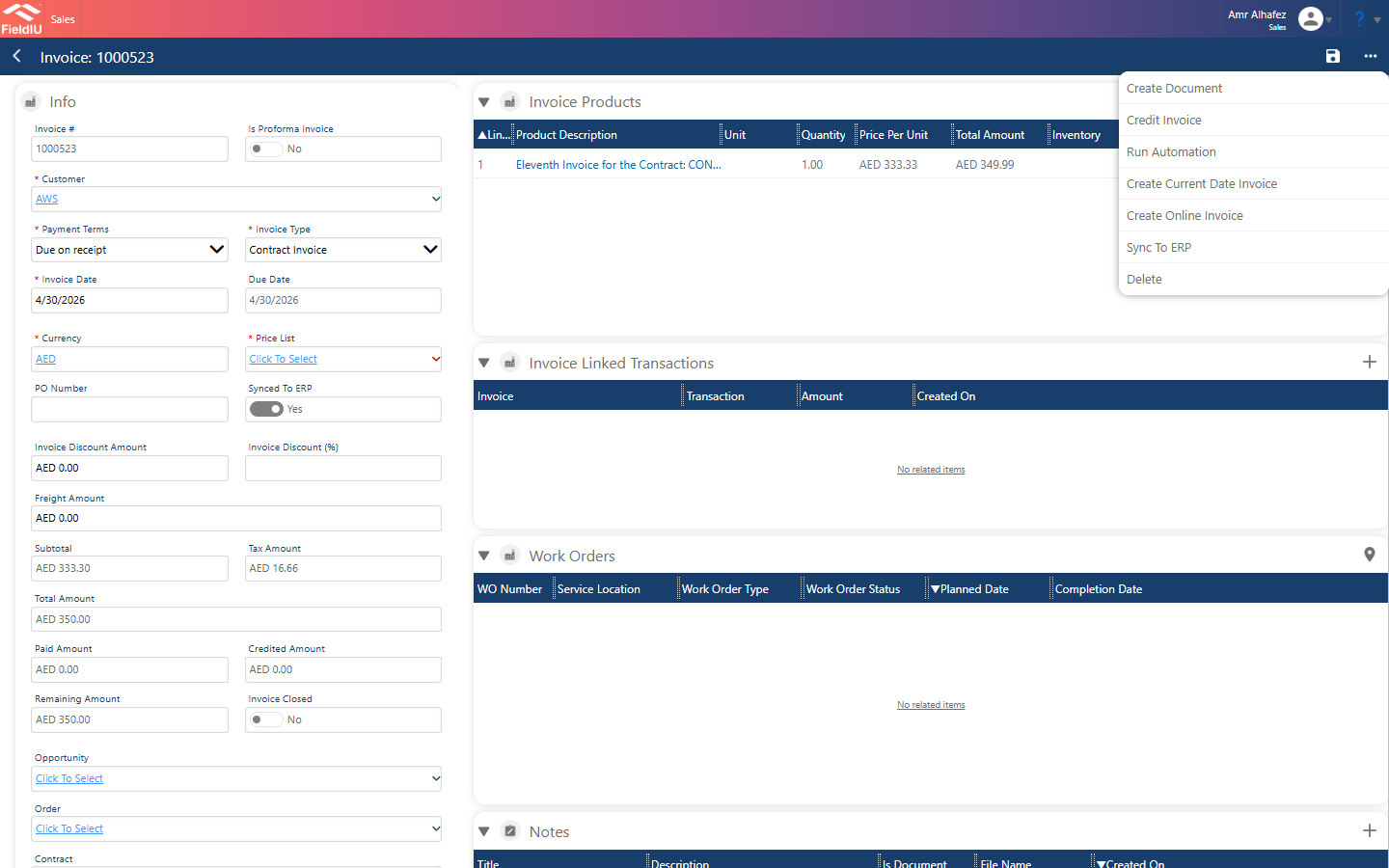Go back using the back arrow
Screen dimensions: 1389x868
coord(17,57)
